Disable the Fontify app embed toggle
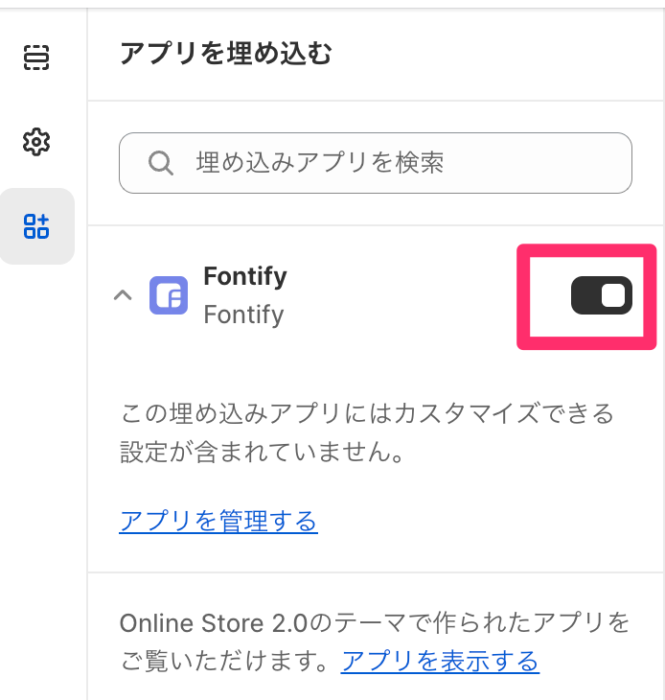The height and width of the screenshot is (700, 665). 601,295
